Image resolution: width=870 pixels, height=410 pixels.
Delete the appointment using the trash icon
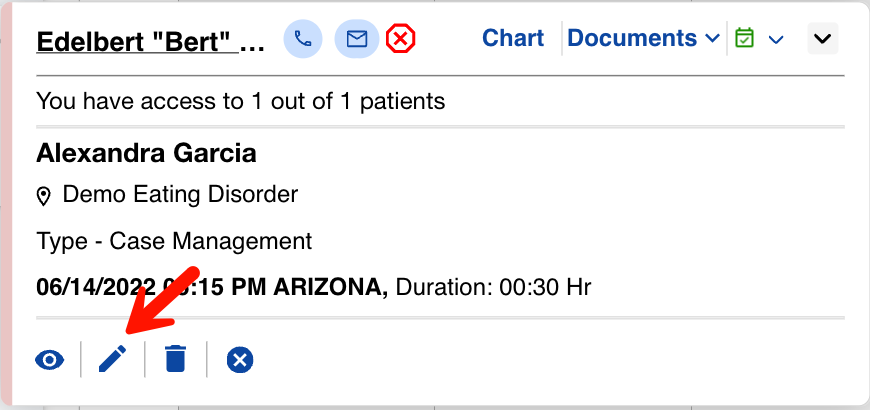176,359
